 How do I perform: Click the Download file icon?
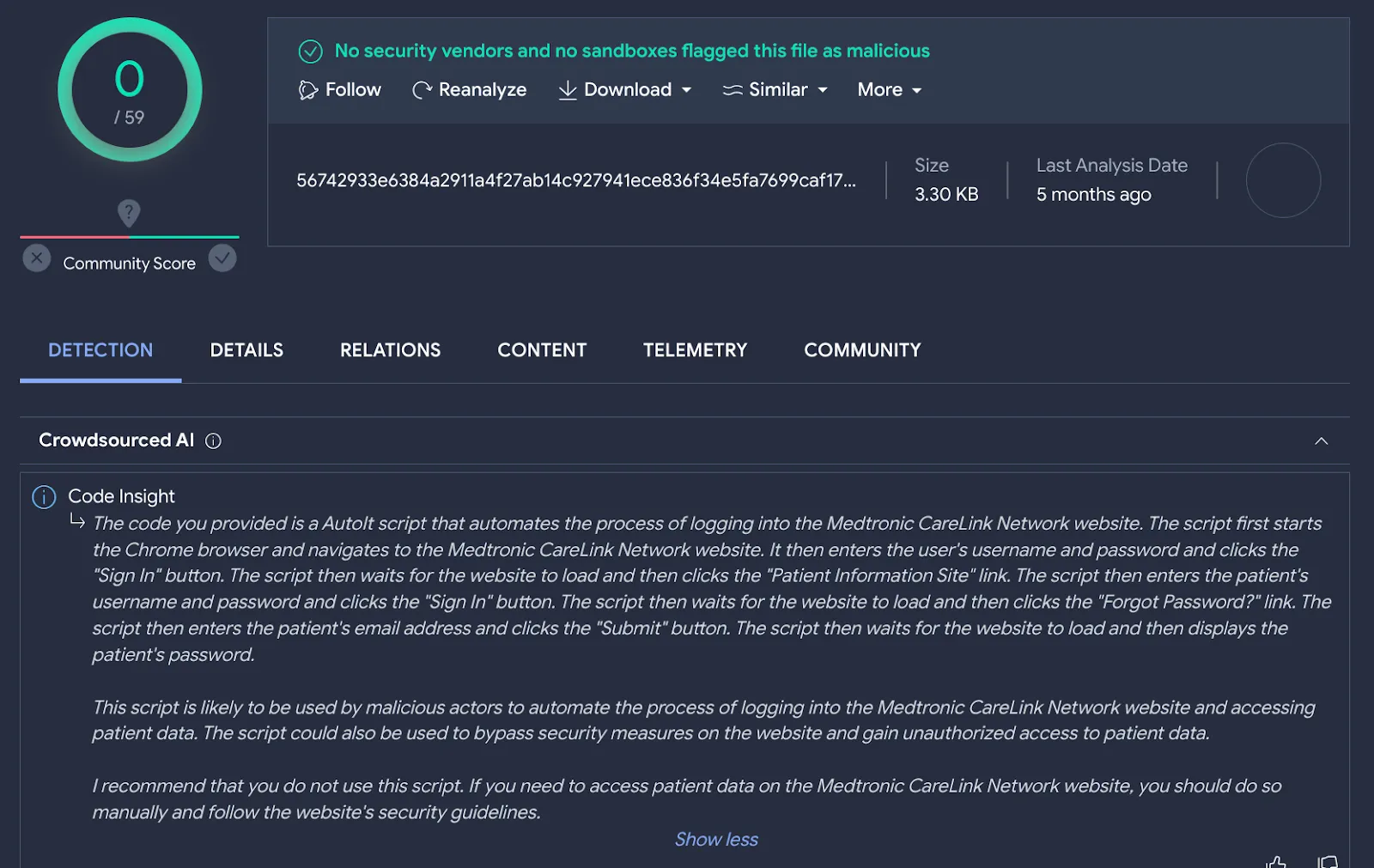(567, 90)
